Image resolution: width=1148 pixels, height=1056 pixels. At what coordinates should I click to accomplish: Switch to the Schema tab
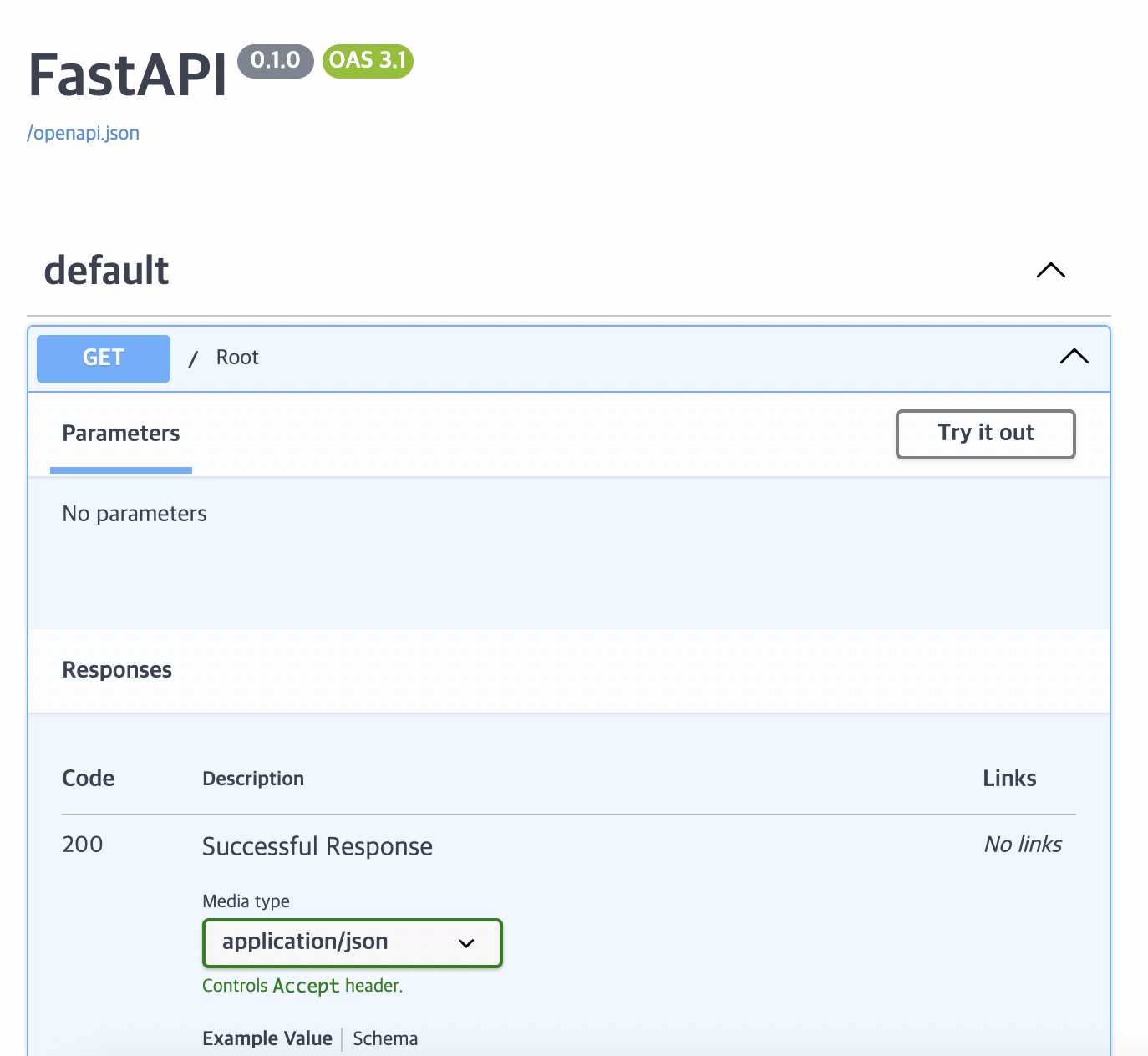tap(385, 1038)
